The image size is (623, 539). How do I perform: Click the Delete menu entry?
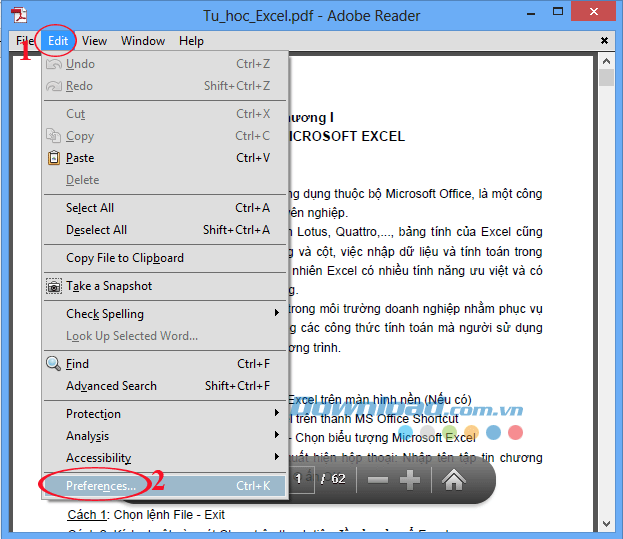[164, 180]
